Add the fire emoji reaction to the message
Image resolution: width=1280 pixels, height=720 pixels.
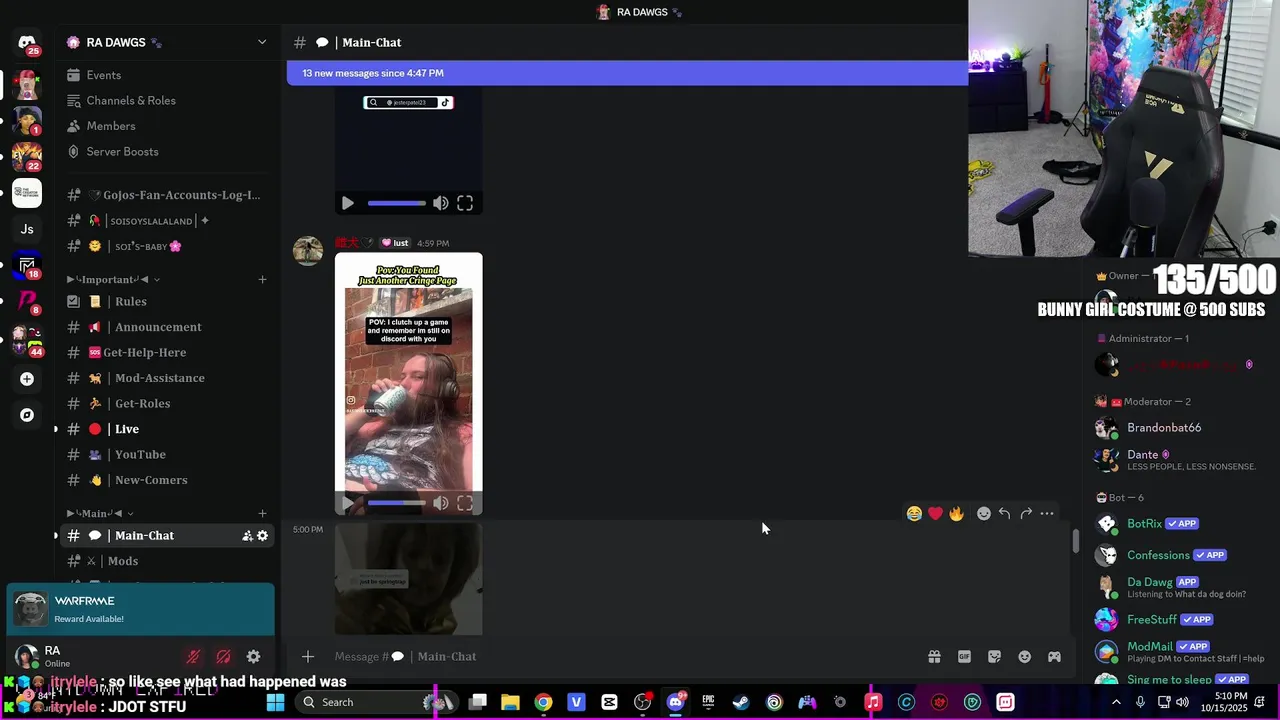[956, 513]
